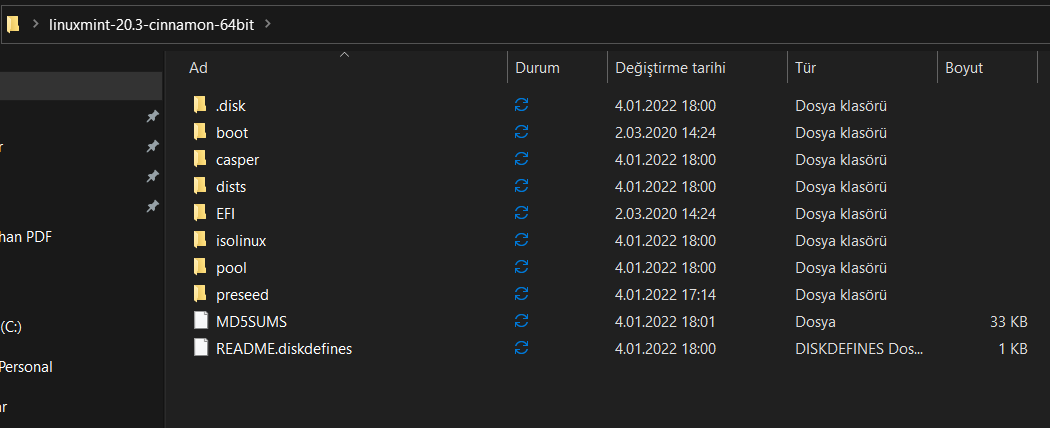
Task: Sort by Değiştirme tarihi column header
Action: [x=669, y=68]
